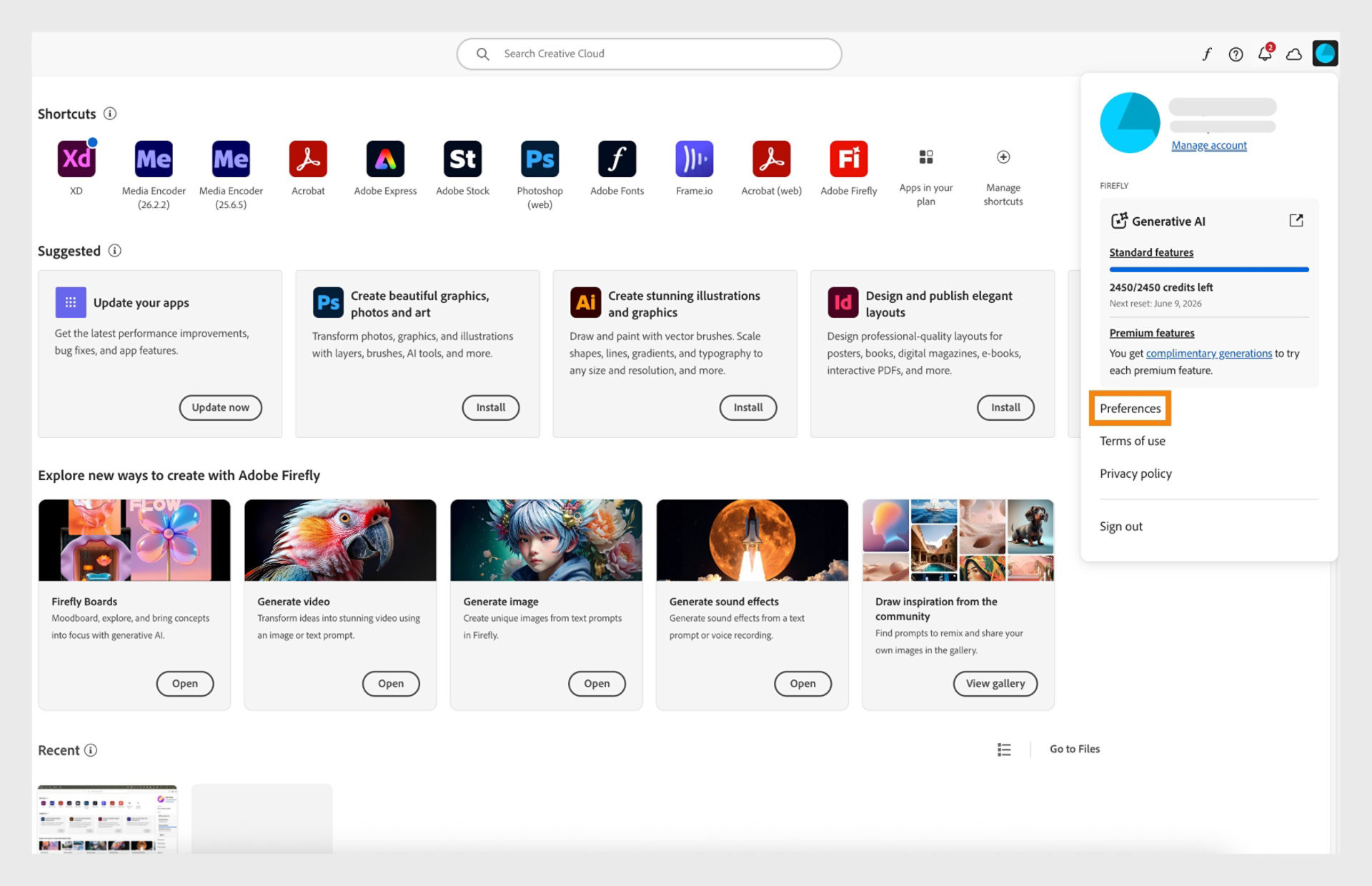The height and width of the screenshot is (886, 1372).
Task: Click the View gallery button
Action: (995, 684)
